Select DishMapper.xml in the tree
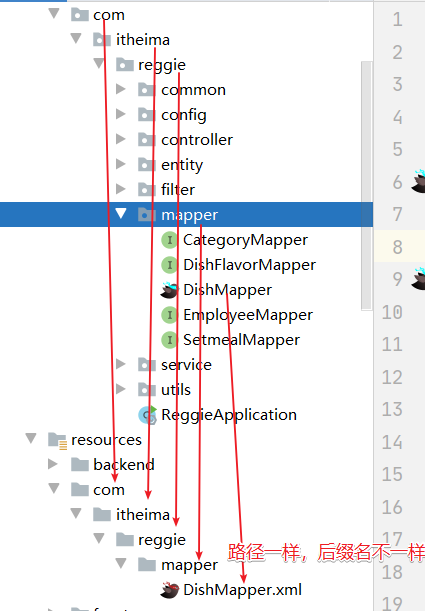Screen dimensions: 425x611 [x=242, y=590]
